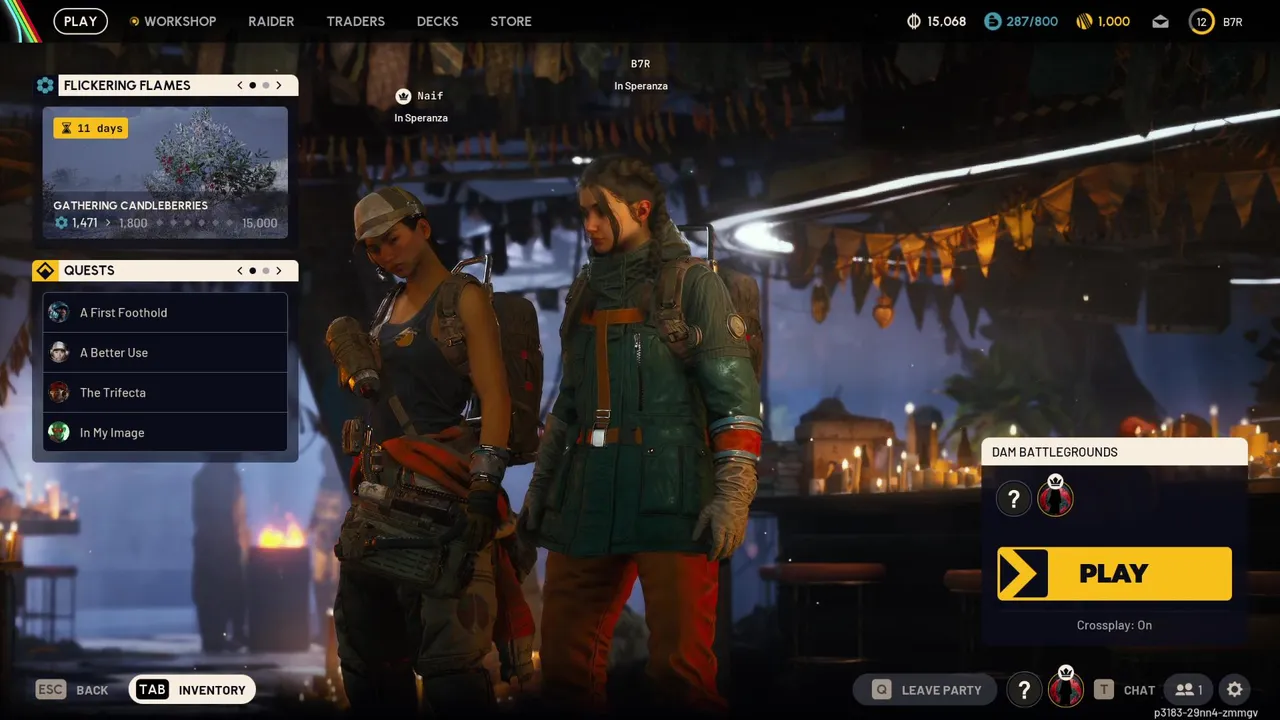This screenshot has width=1280, height=720.
Task: Toggle the Crossplay: On setting
Action: click(1114, 625)
